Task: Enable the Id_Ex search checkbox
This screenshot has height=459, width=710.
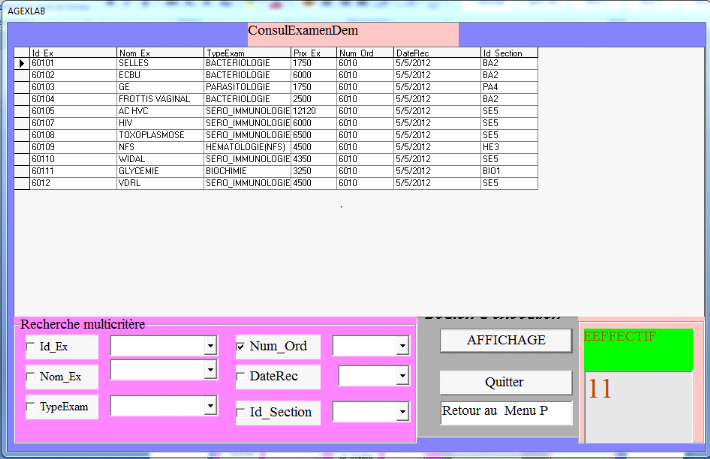Action: (x=31, y=347)
